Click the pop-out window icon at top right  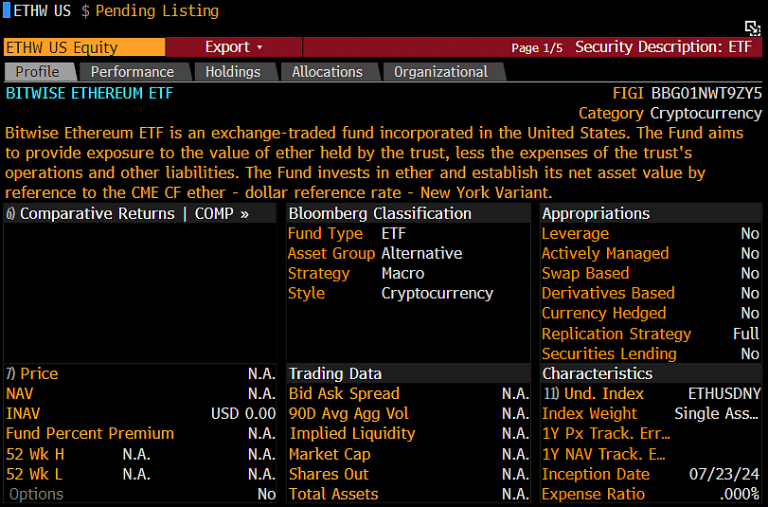pyautogui.click(x=753, y=28)
